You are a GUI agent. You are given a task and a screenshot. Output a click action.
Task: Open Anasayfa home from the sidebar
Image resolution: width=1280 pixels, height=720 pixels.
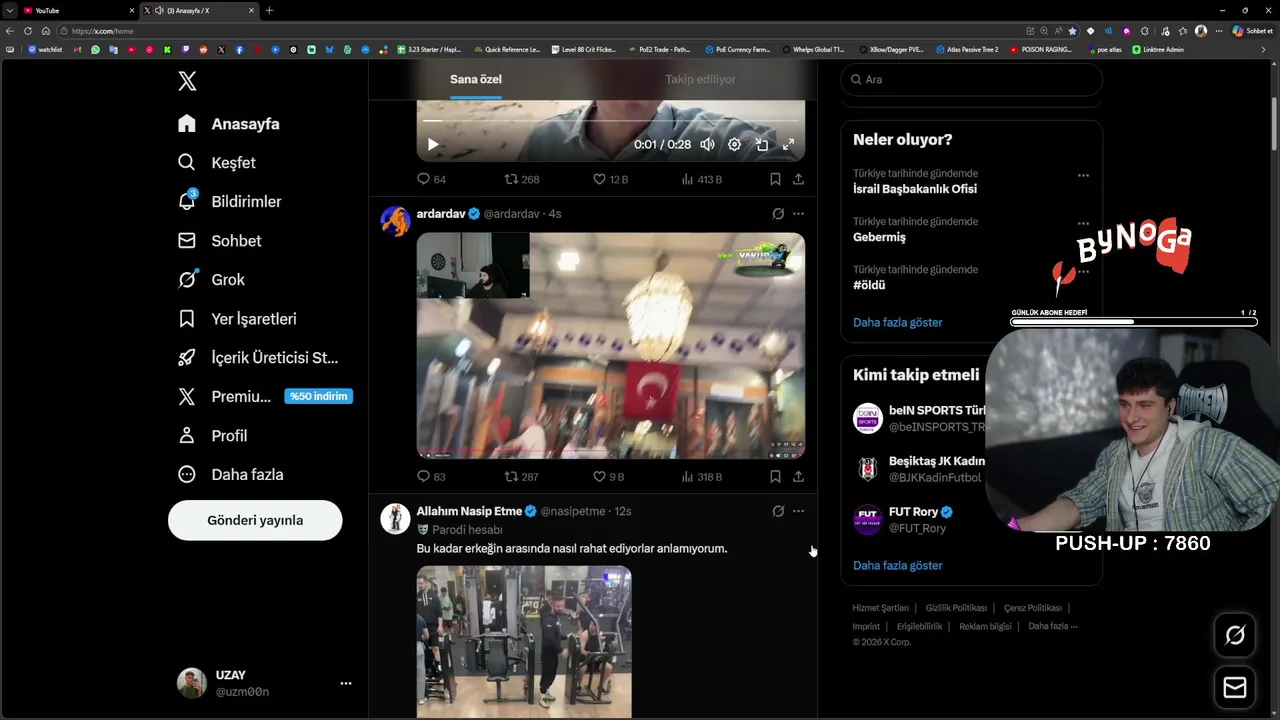coord(229,124)
